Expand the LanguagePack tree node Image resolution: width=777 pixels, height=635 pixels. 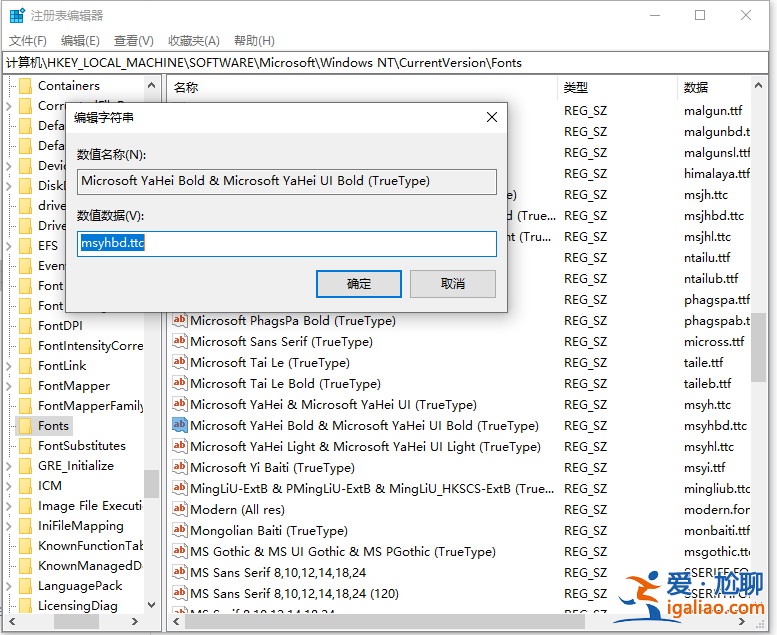(x=9, y=586)
